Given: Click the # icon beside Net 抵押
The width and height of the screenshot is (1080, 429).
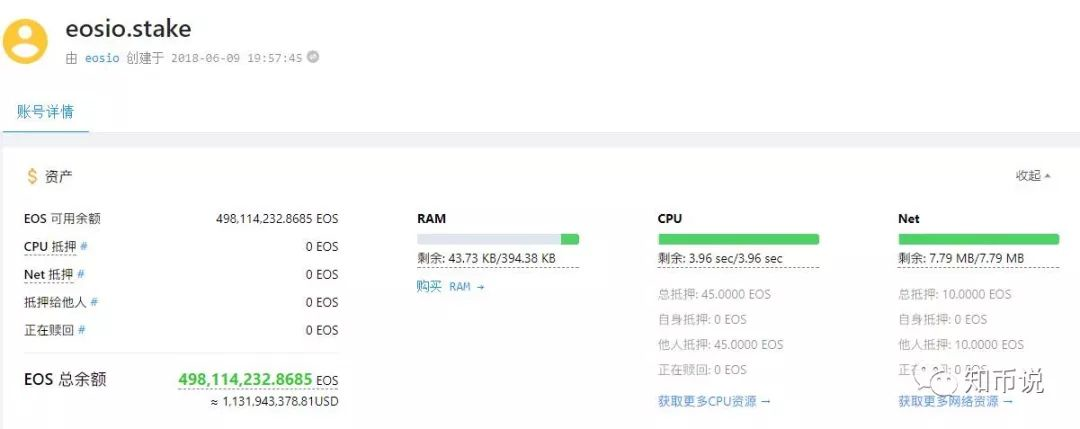Looking at the screenshot, I should (x=81, y=274).
